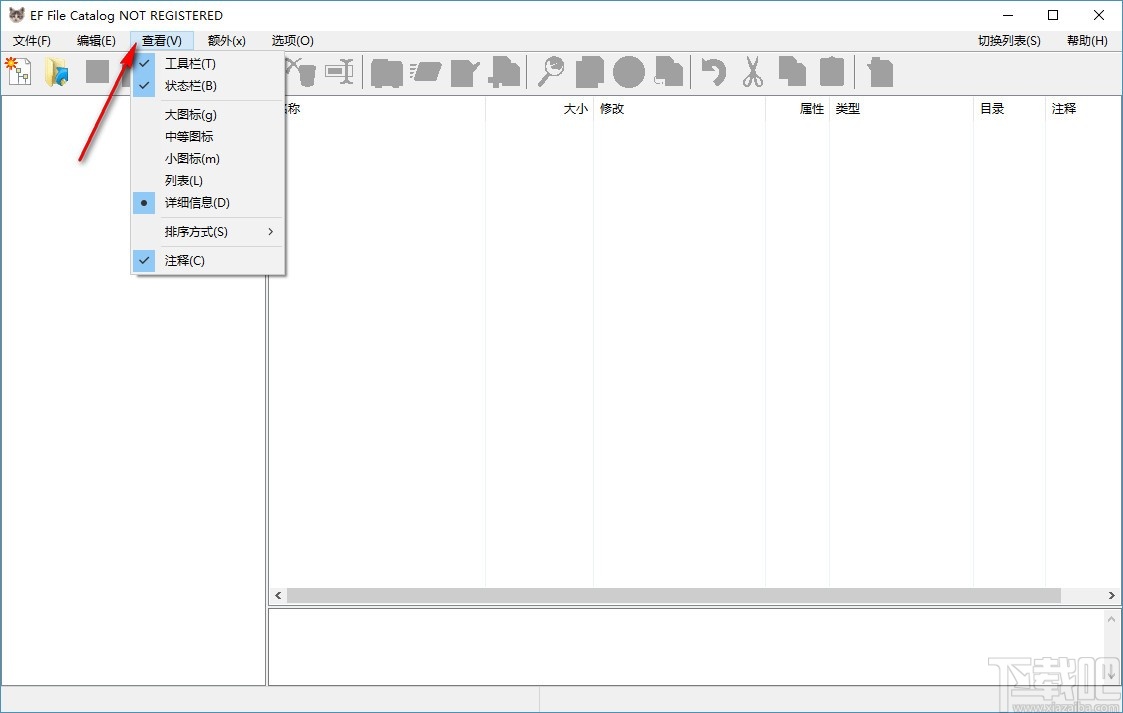Click the paste toolbar icon

coord(832,71)
